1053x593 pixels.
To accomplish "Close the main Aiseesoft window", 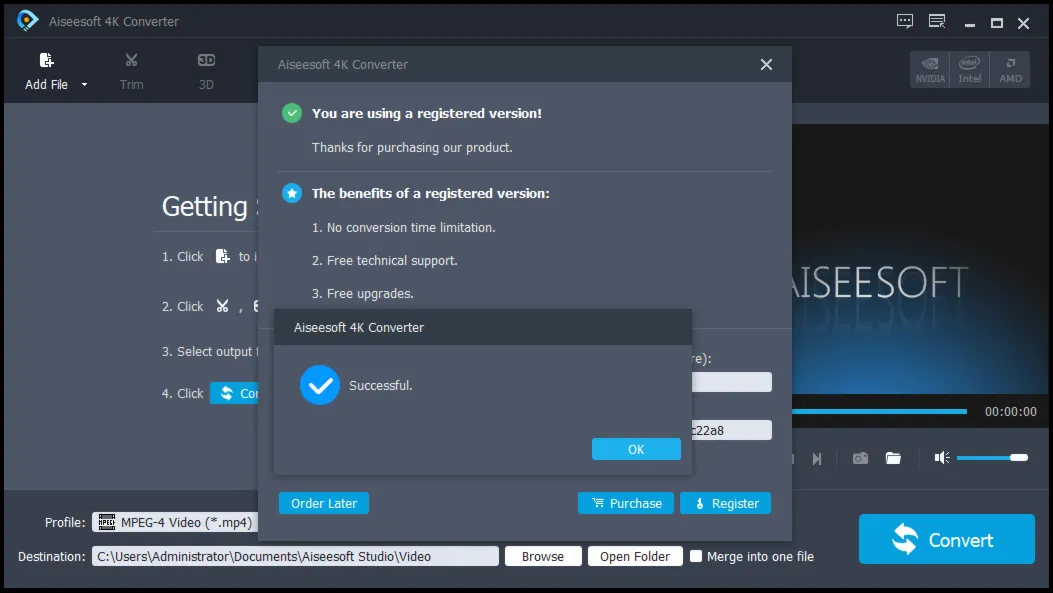I will 1023,24.
